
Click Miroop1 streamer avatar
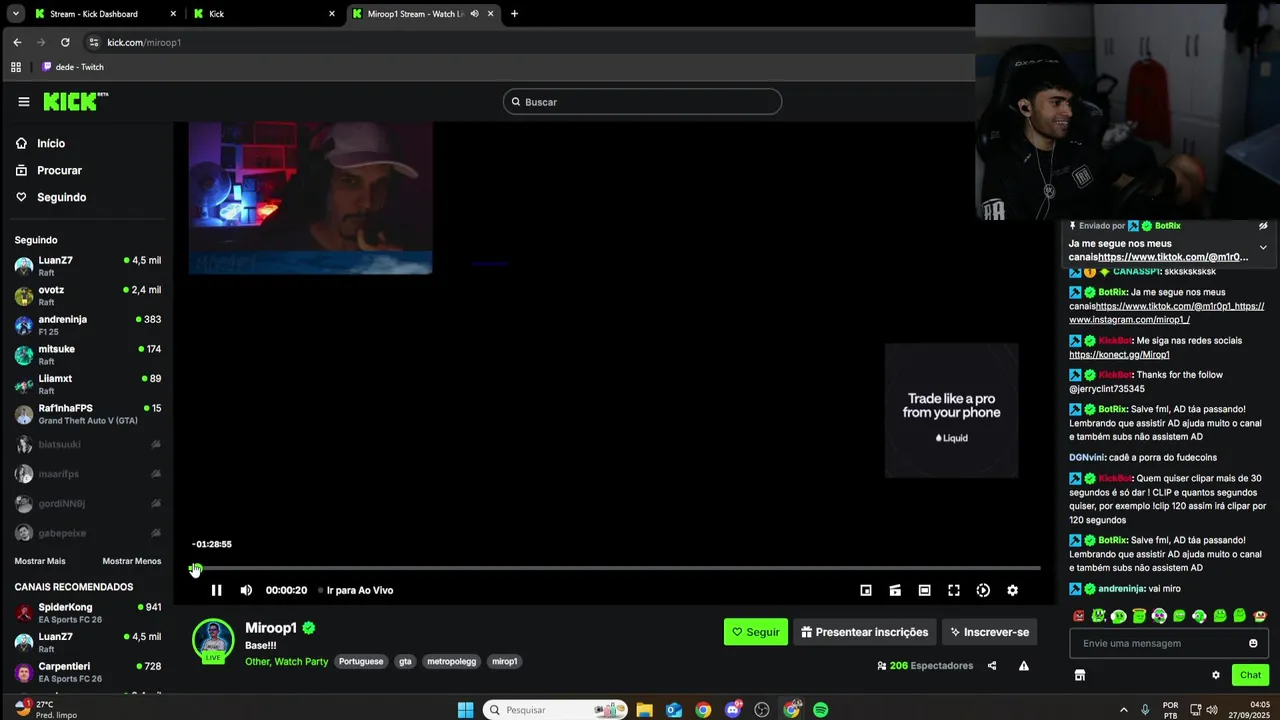[x=213, y=640]
